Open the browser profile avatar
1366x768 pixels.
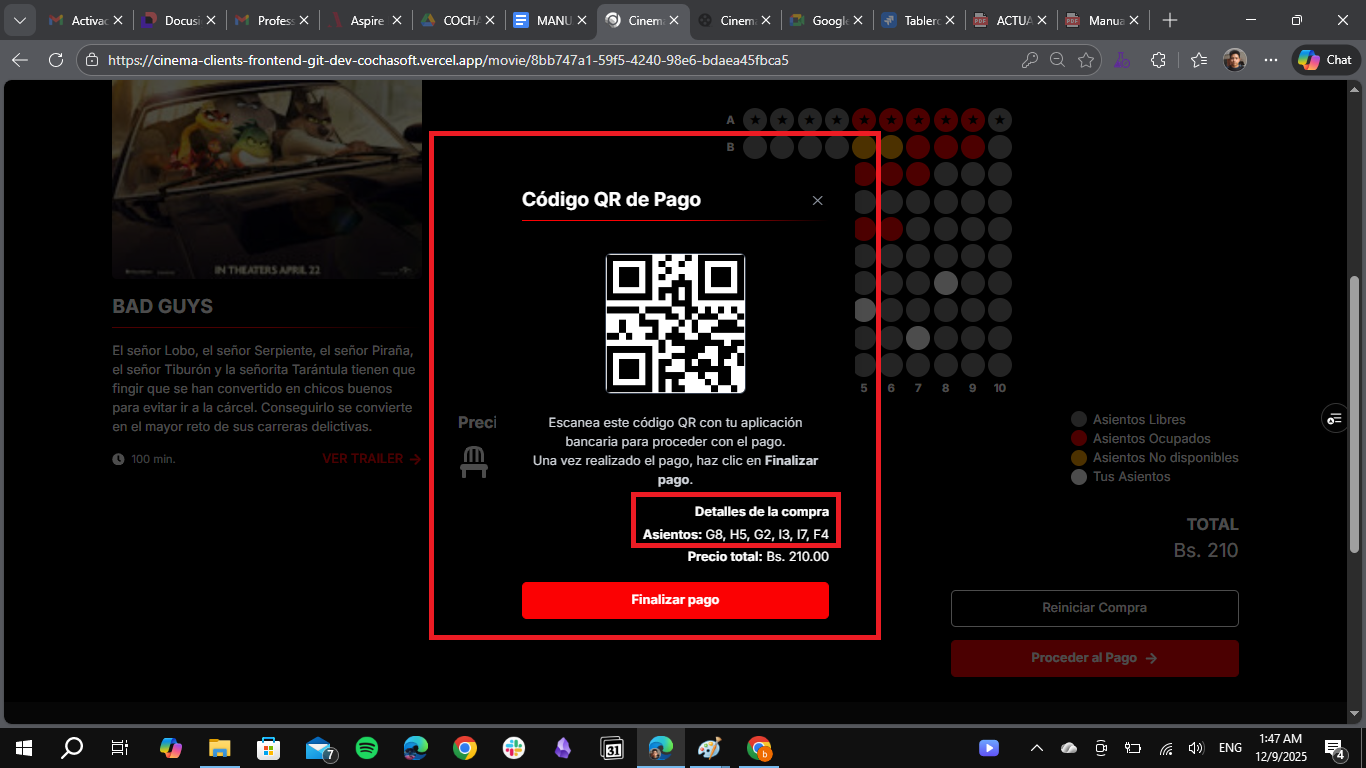1235,60
